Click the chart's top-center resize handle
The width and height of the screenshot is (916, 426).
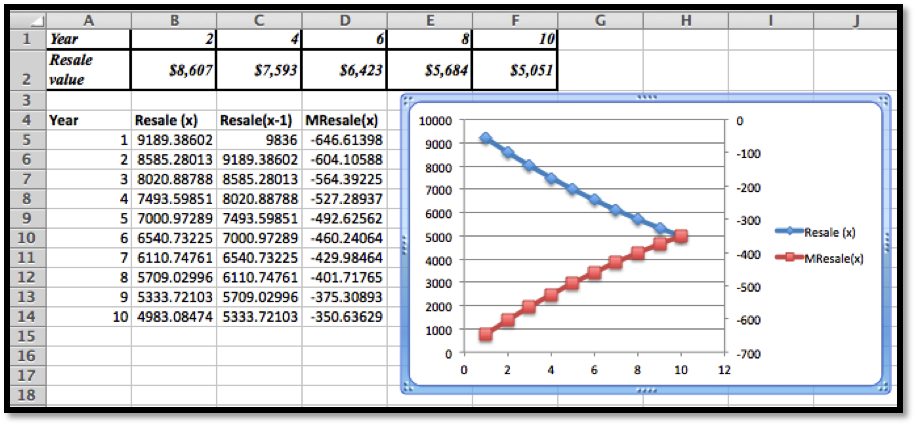(x=645, y=98)
